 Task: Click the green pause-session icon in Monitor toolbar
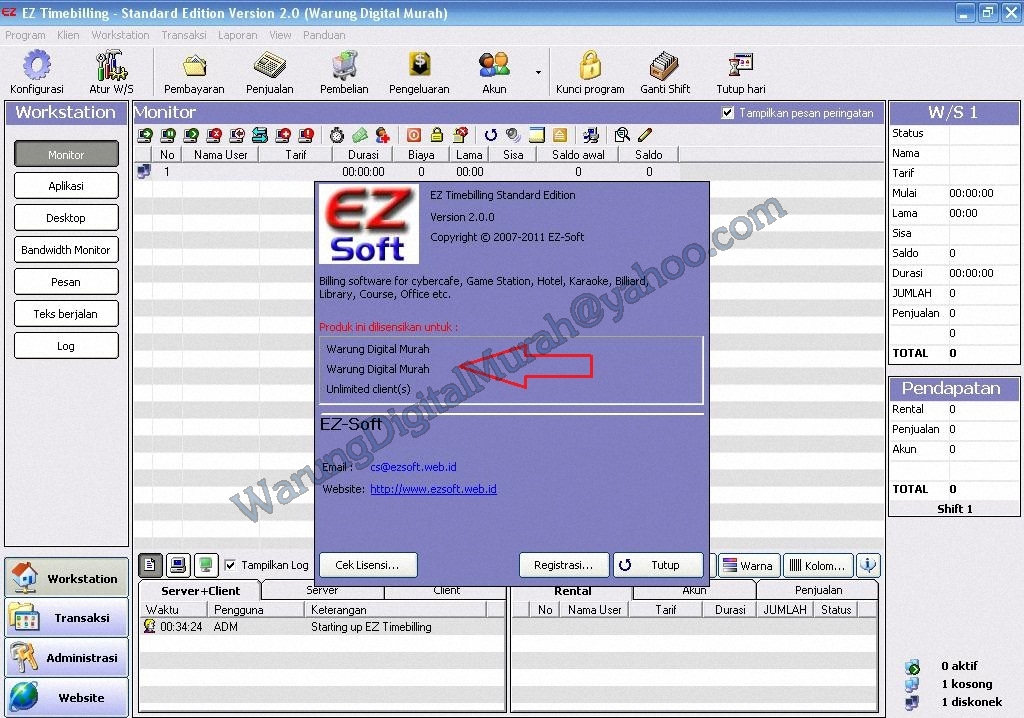coord(168,135)
